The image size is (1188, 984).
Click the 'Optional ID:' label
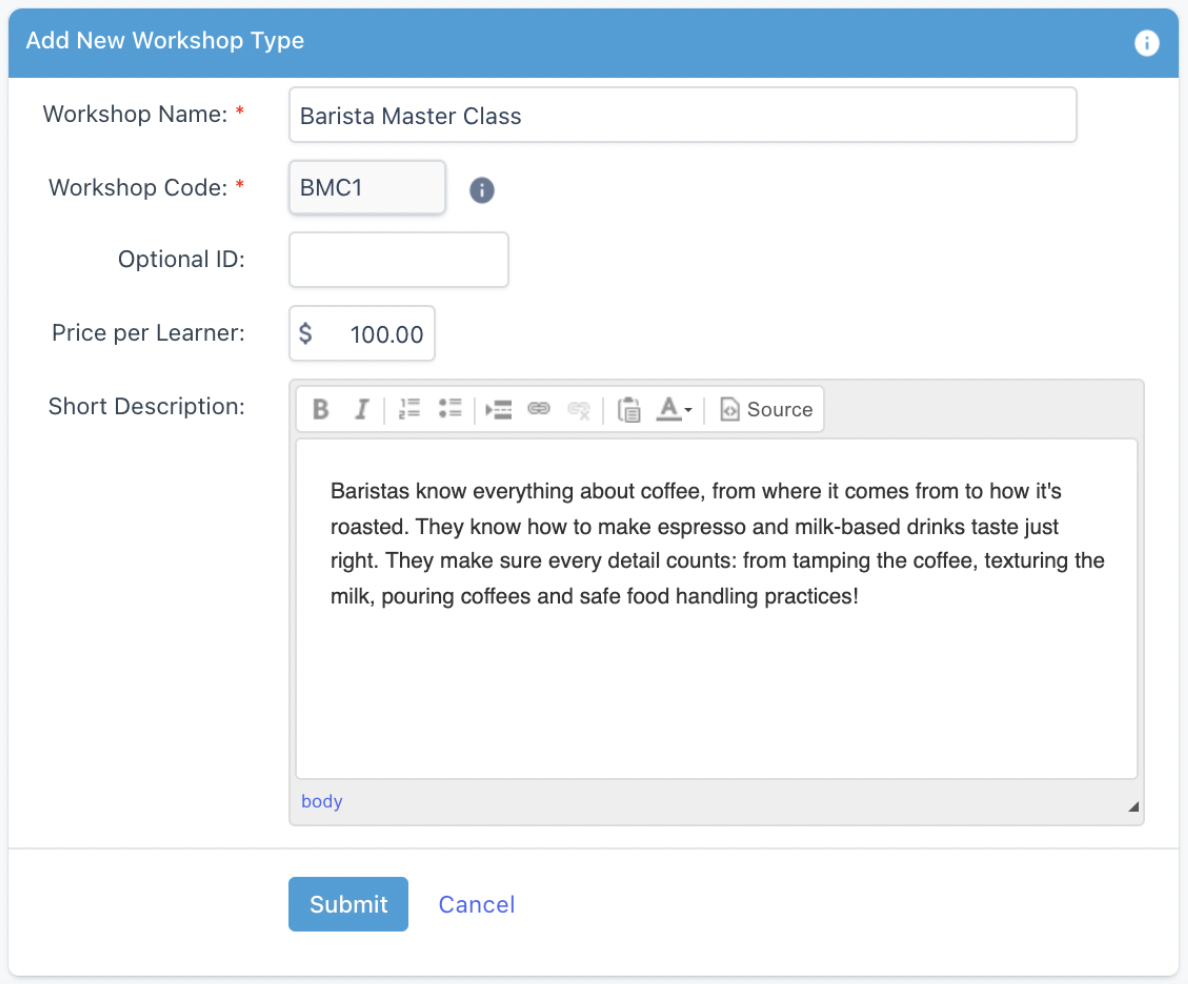pos(181,260)
